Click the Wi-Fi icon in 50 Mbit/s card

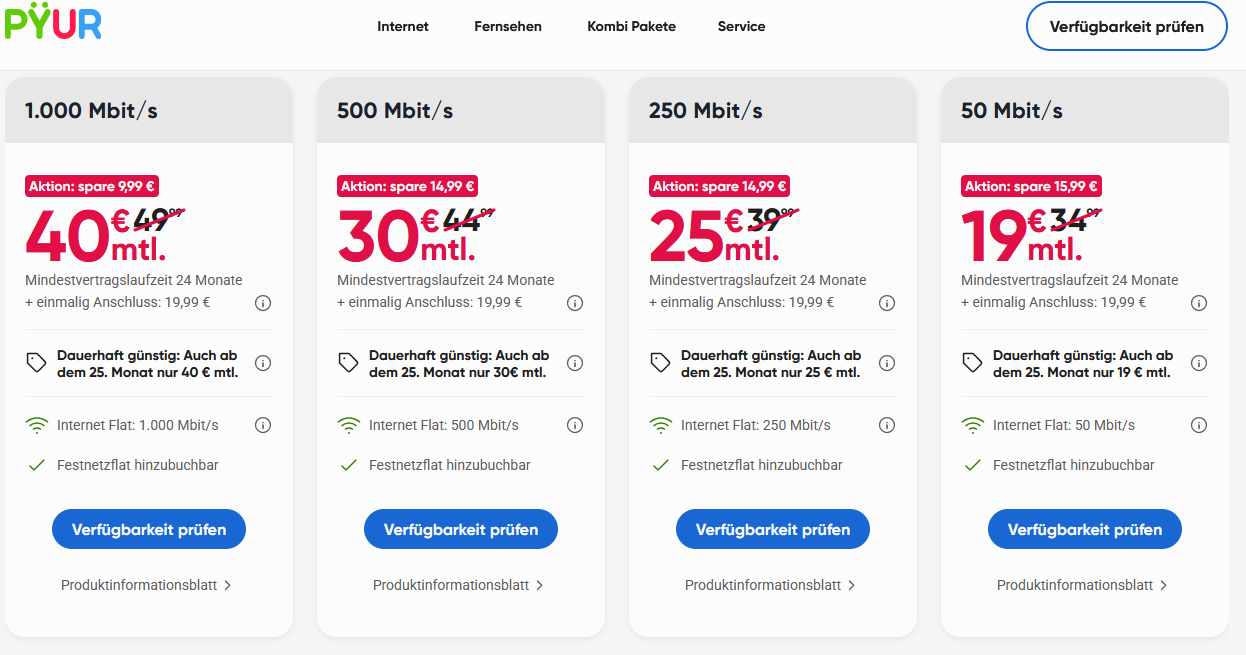pyautogui.click(x=972, y=425)
